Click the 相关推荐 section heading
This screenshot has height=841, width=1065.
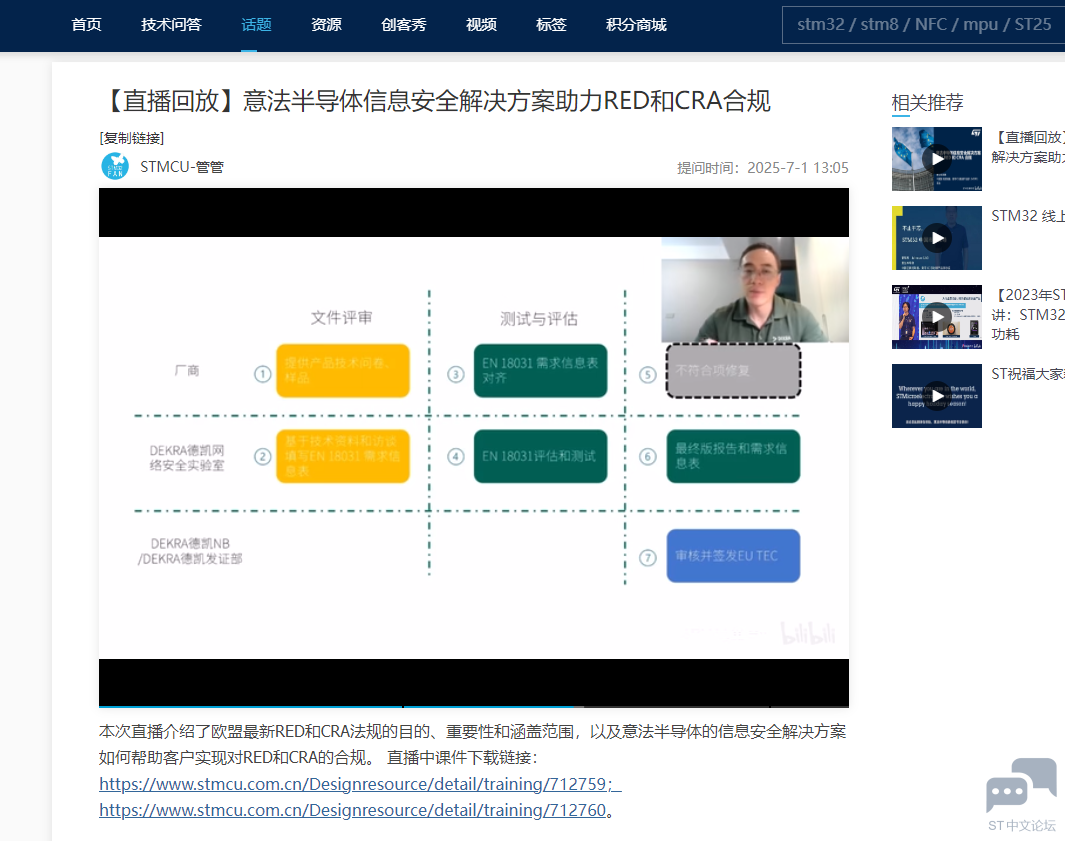[x=927, y=103]
